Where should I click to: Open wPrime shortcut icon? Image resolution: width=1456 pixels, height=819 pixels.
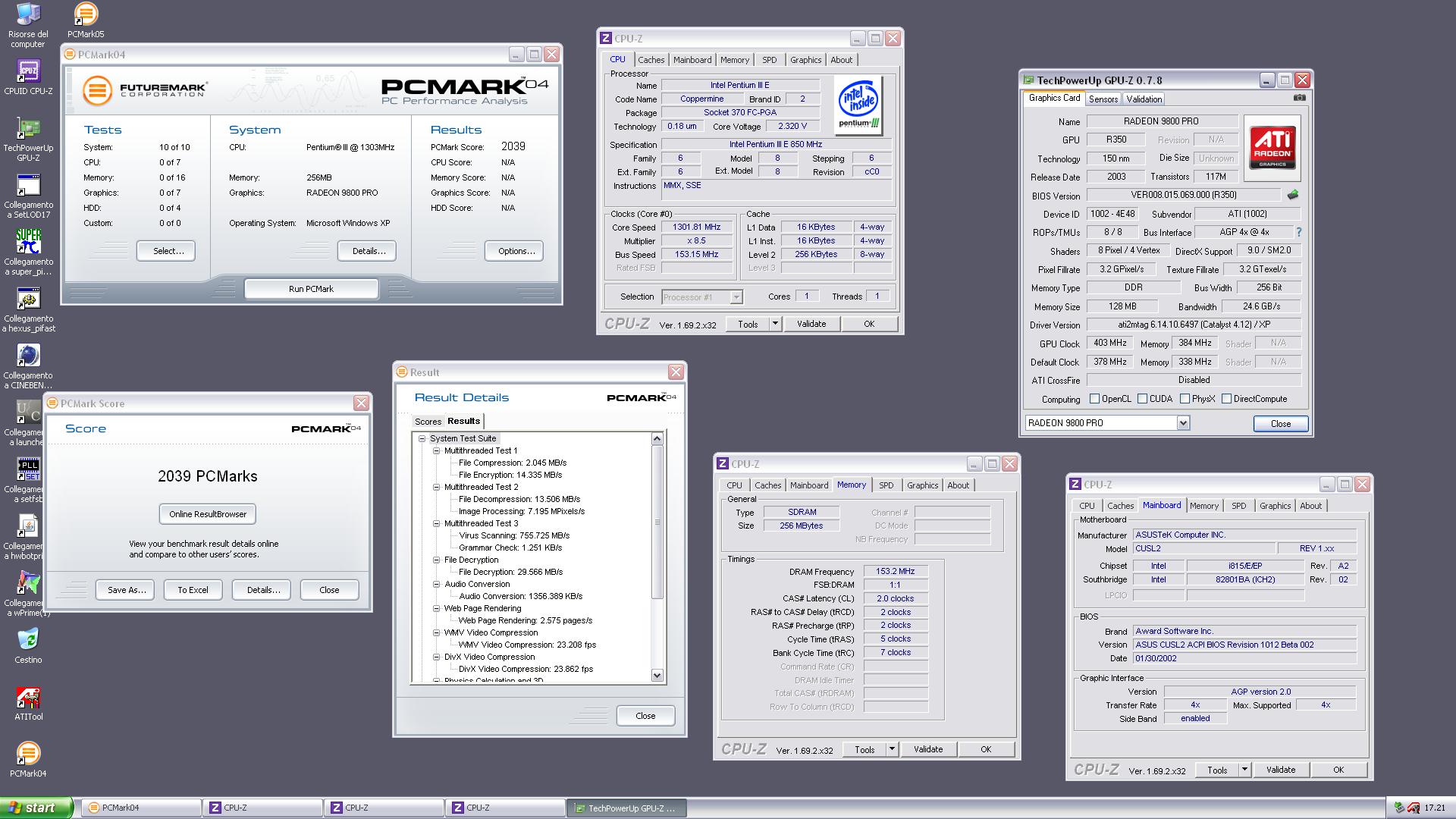click(x=28, y=595)
